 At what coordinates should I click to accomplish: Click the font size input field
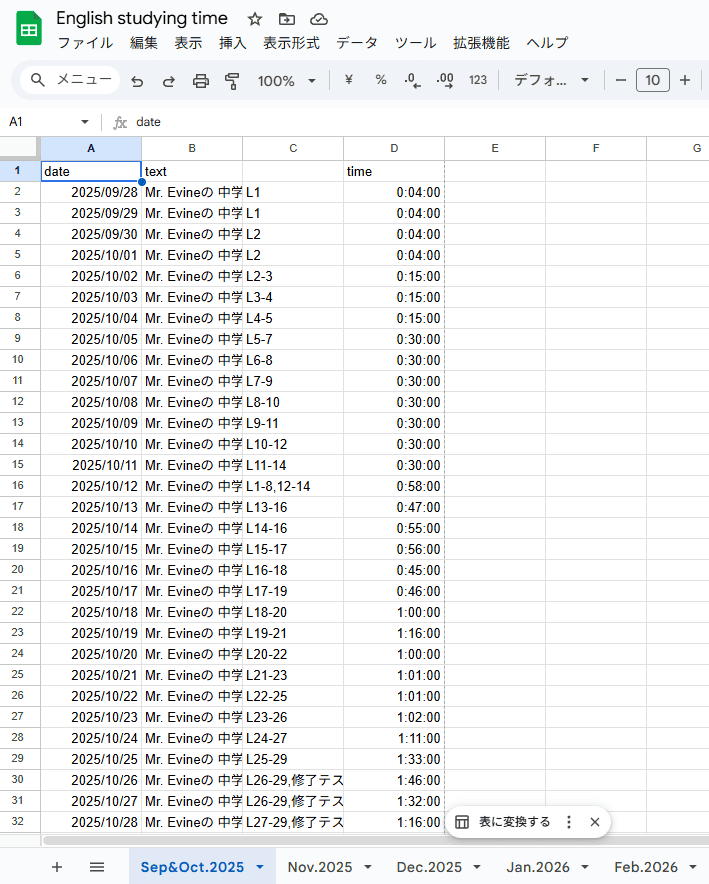pyautogui.click(x=652, y=81)
